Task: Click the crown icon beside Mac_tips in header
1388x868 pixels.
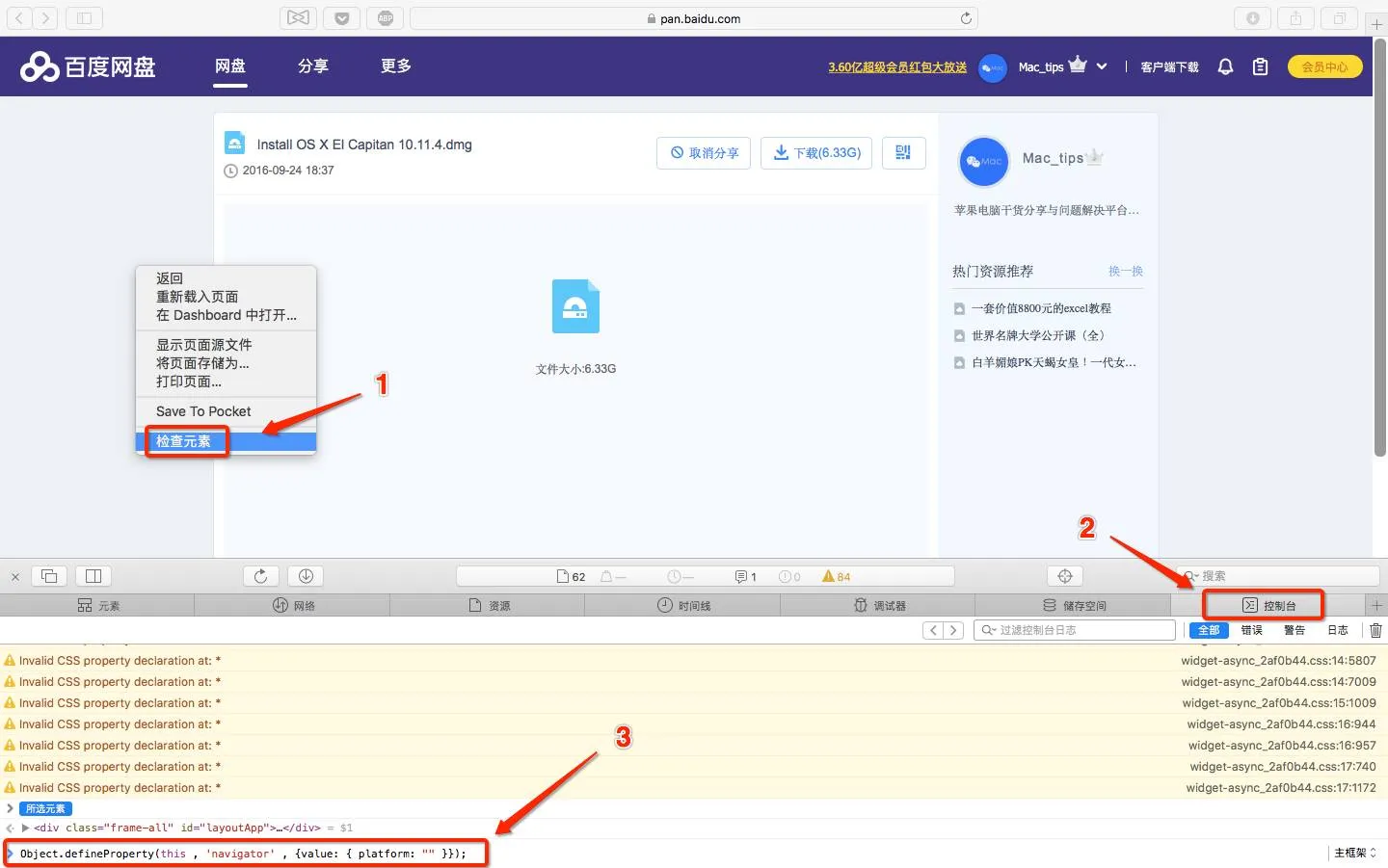Action: pos(1078,66)
